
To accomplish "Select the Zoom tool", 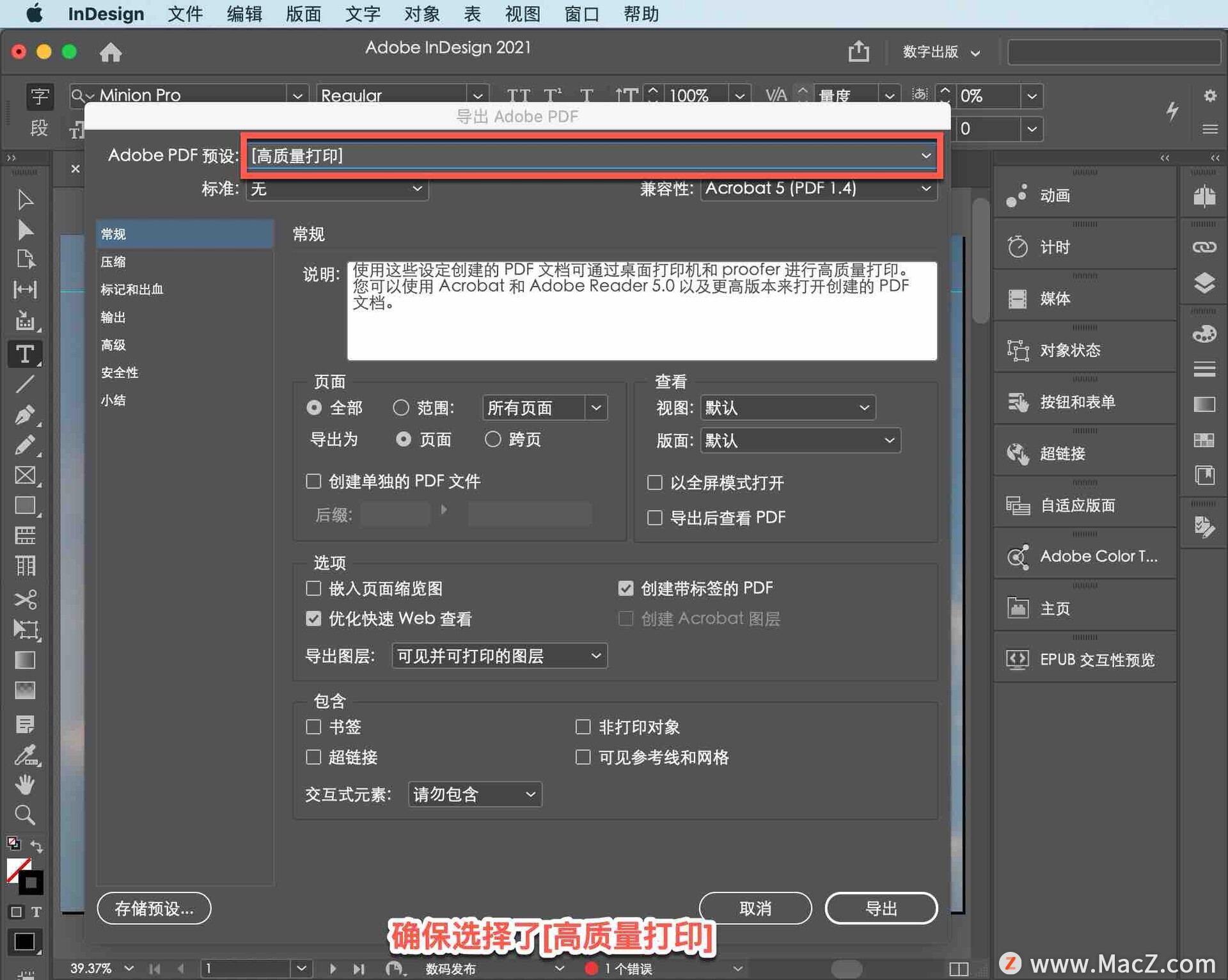I will pos(25,814).
